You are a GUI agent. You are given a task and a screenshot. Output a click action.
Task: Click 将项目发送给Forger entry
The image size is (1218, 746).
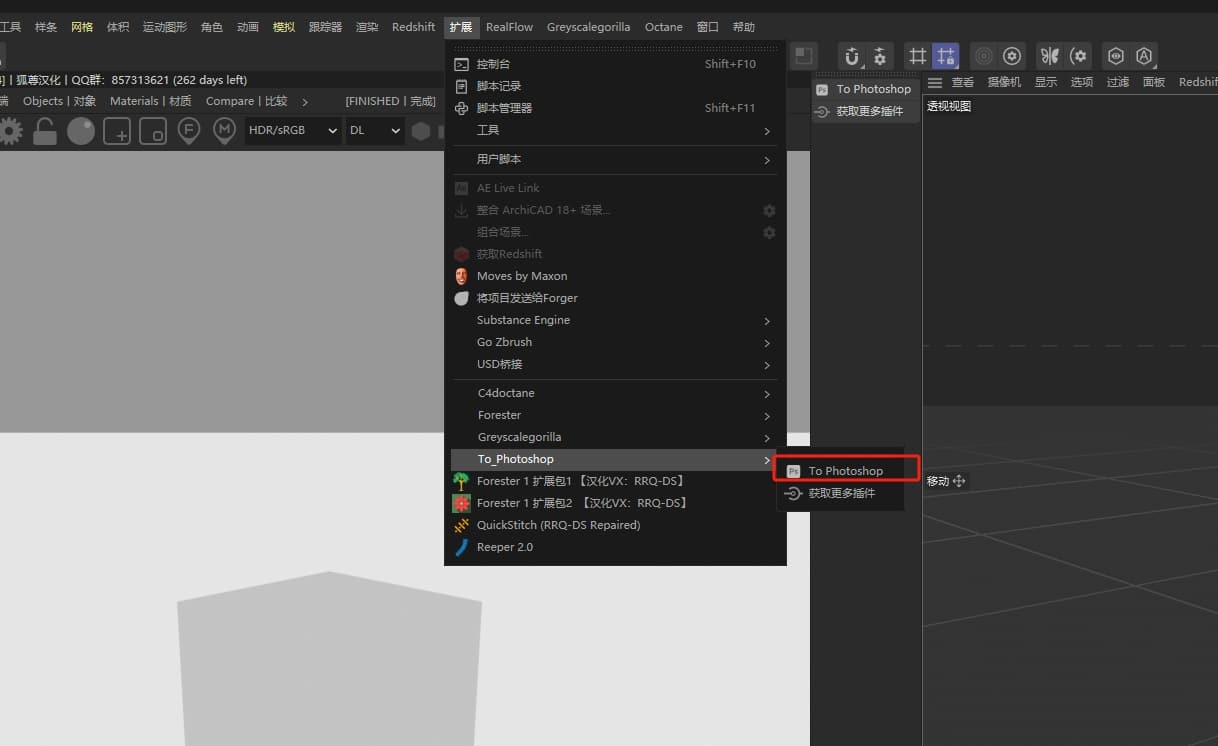[615, 298]
